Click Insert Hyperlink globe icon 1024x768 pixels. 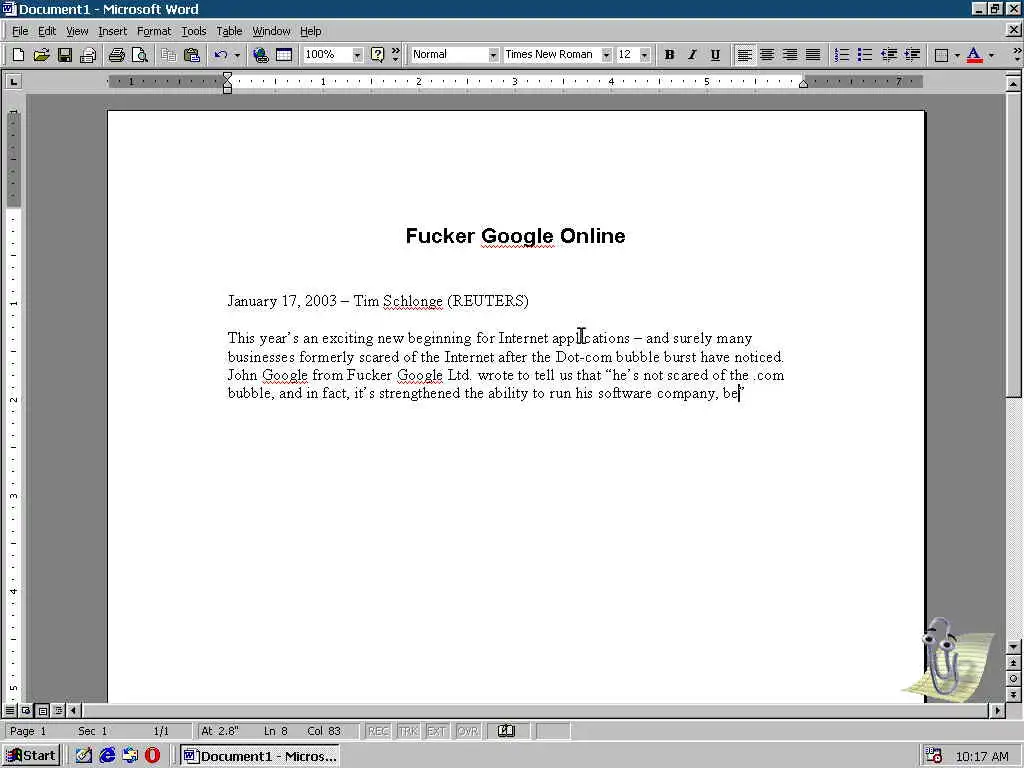pos(261,55)
